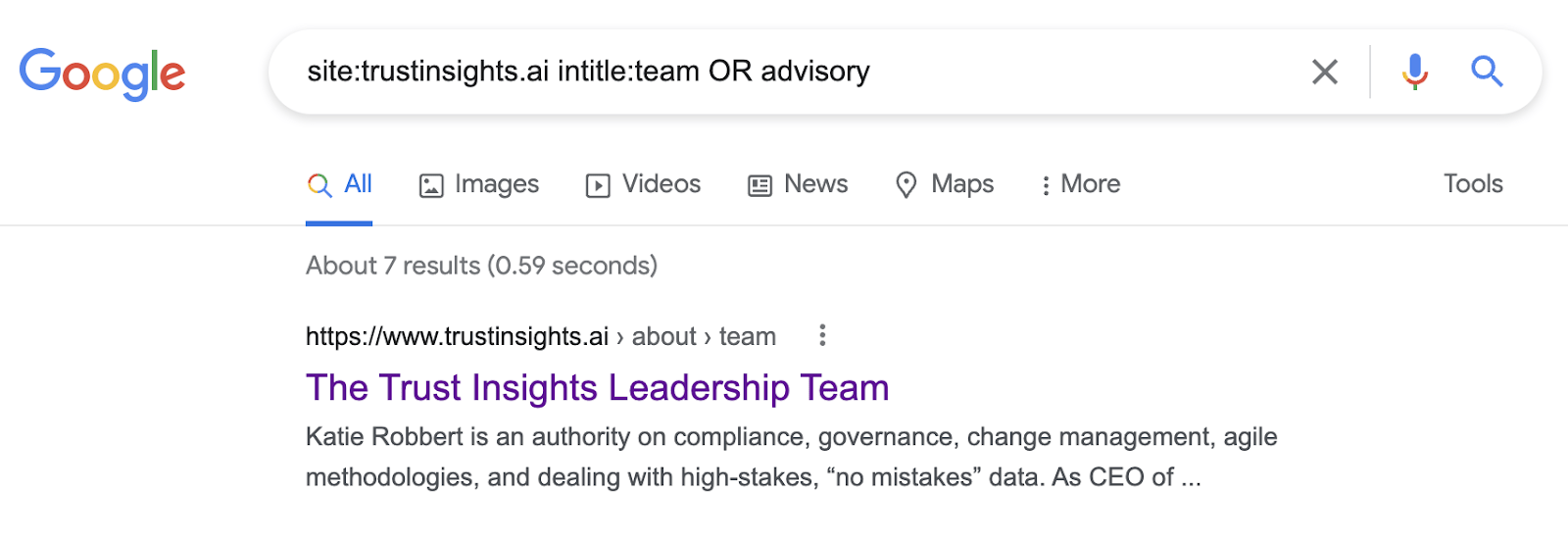Screen dimensions: 1568x541
Task: Click the snippet line starting 'Katie Robbert'
Action: (x=791, y=437)
